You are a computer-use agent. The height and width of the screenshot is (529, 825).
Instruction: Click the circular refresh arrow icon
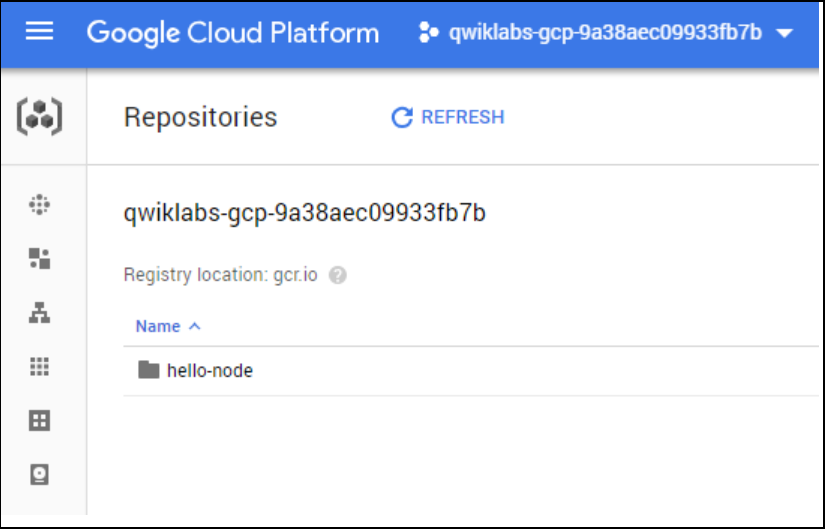click(402, 117)
